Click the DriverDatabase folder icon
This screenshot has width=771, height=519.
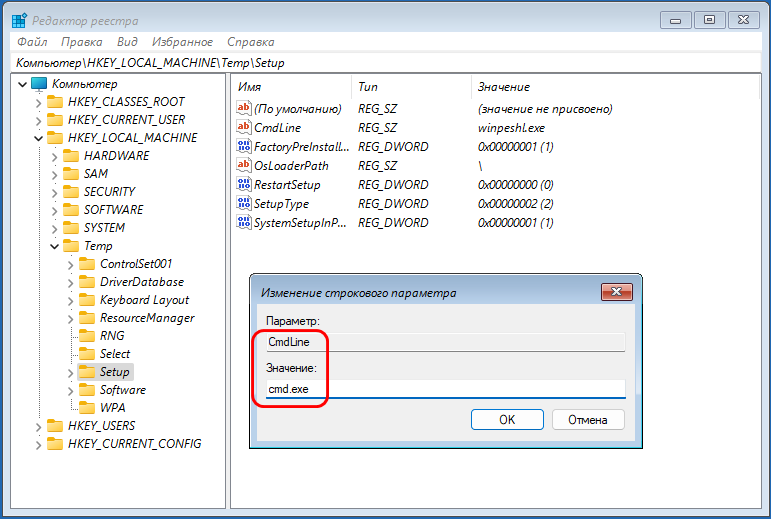pos(87,282)
